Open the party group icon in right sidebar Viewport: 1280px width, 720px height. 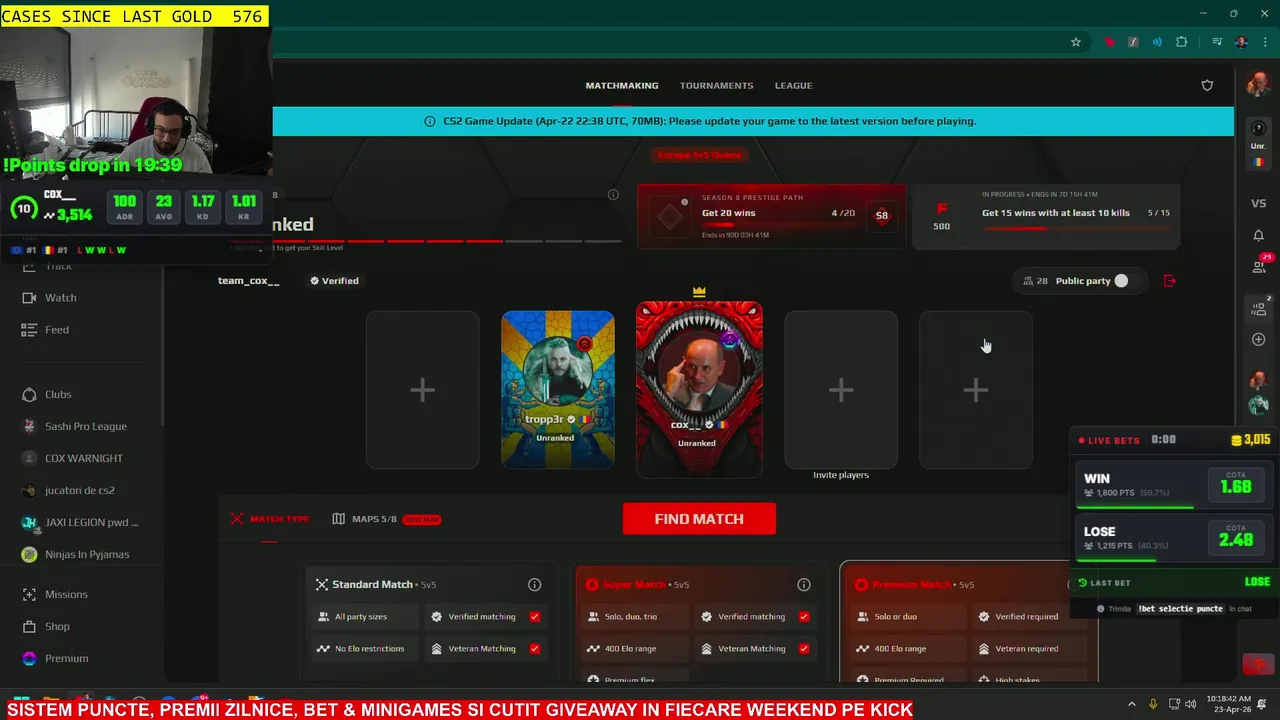click(1259, 309)
